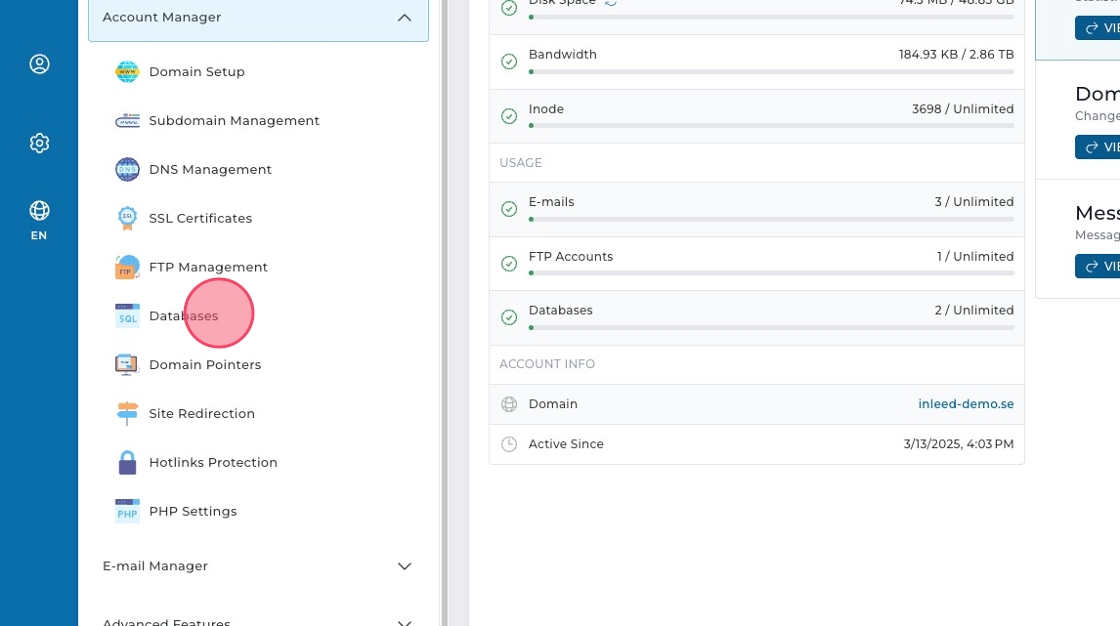Screen dimensions: 1120x626
Task: Click the Hotlinks Protection padlock icon
Action: click(127, 463)
